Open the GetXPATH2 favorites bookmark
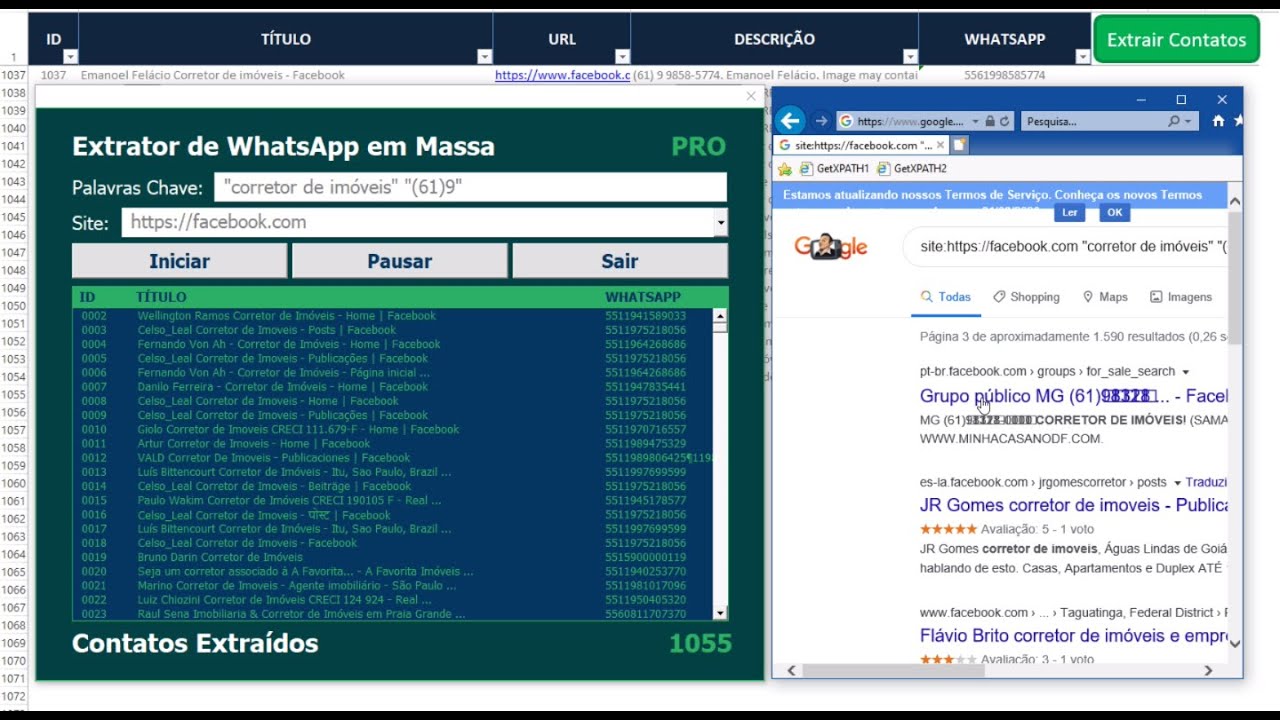This screenshot has width=1280, height=720. tap(912, 168)
